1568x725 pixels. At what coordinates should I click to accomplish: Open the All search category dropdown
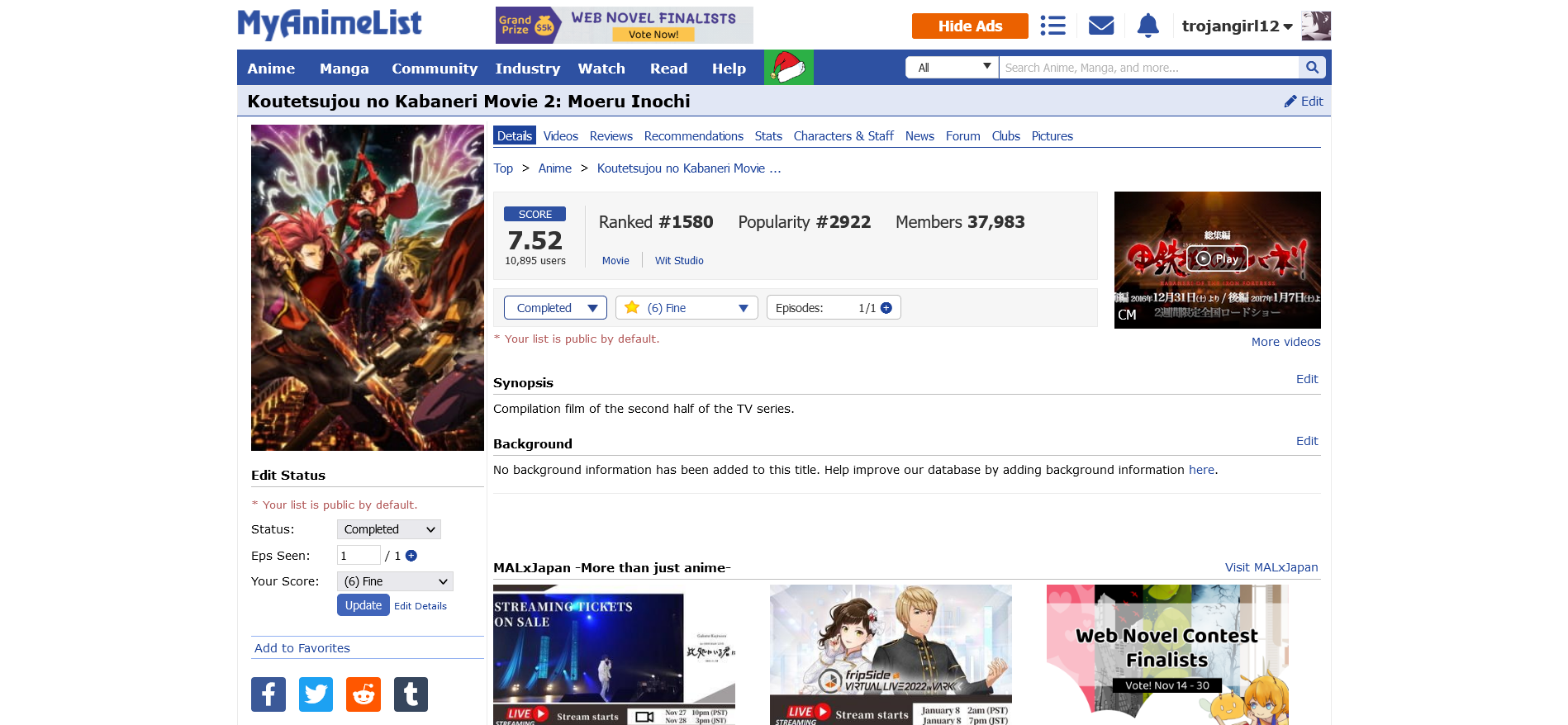953,68
